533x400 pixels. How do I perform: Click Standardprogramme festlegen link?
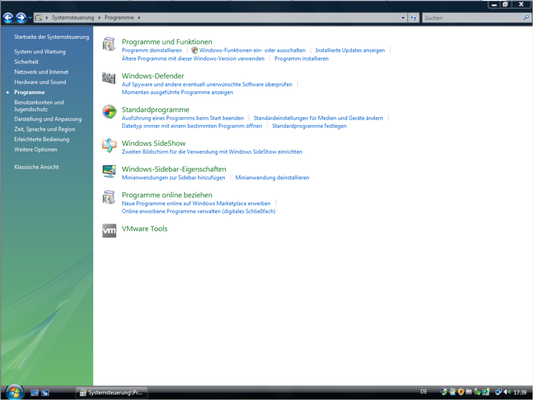point(309,126)
